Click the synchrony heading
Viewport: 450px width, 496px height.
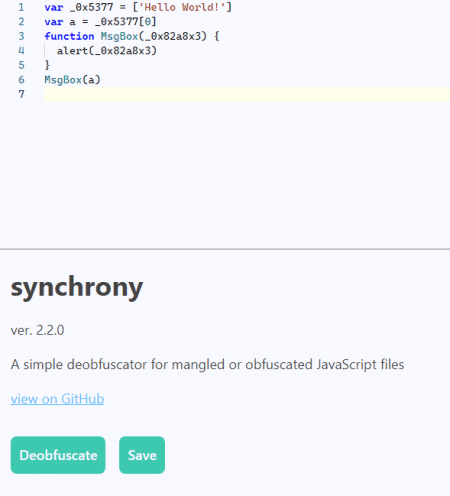pyautogui.click(x=77, y=287)
